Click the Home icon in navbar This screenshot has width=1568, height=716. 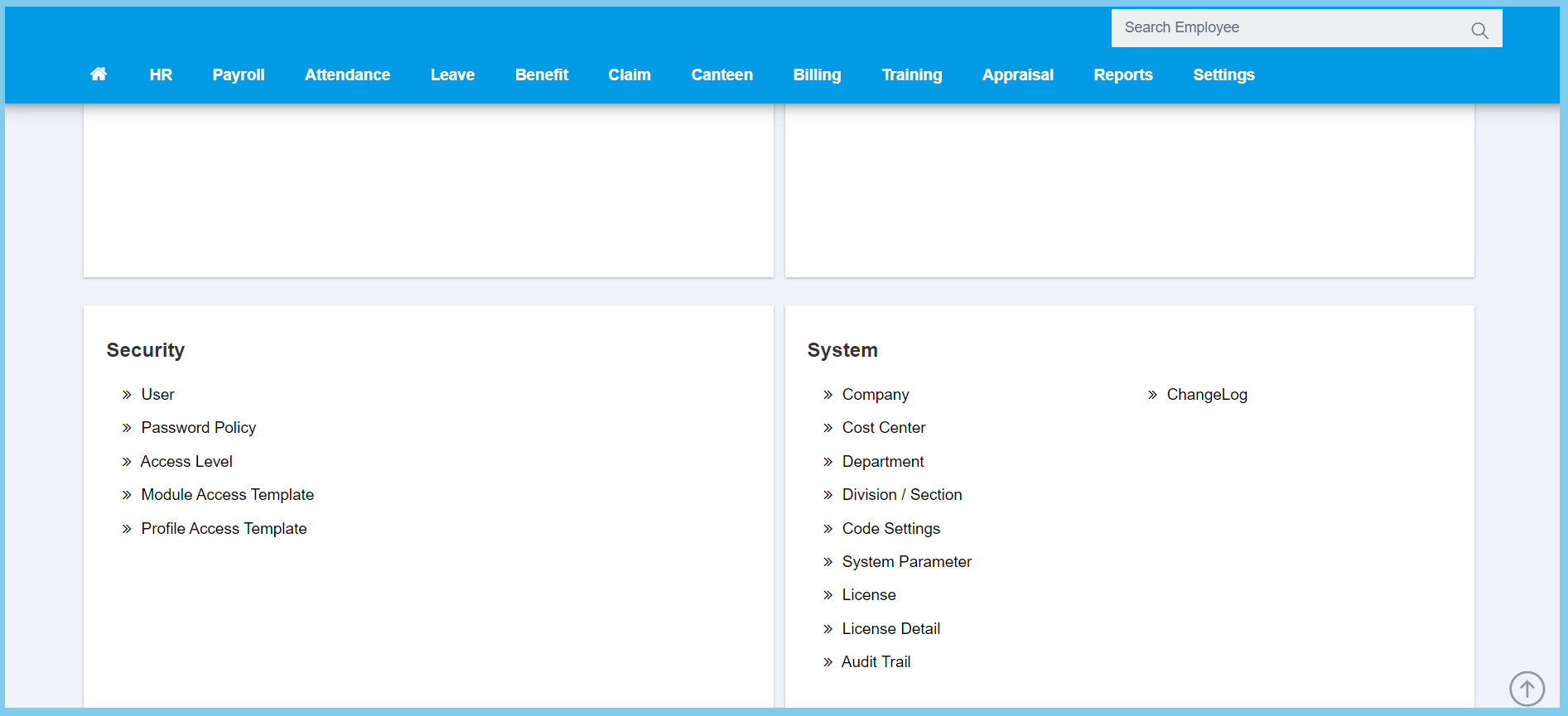99,74
